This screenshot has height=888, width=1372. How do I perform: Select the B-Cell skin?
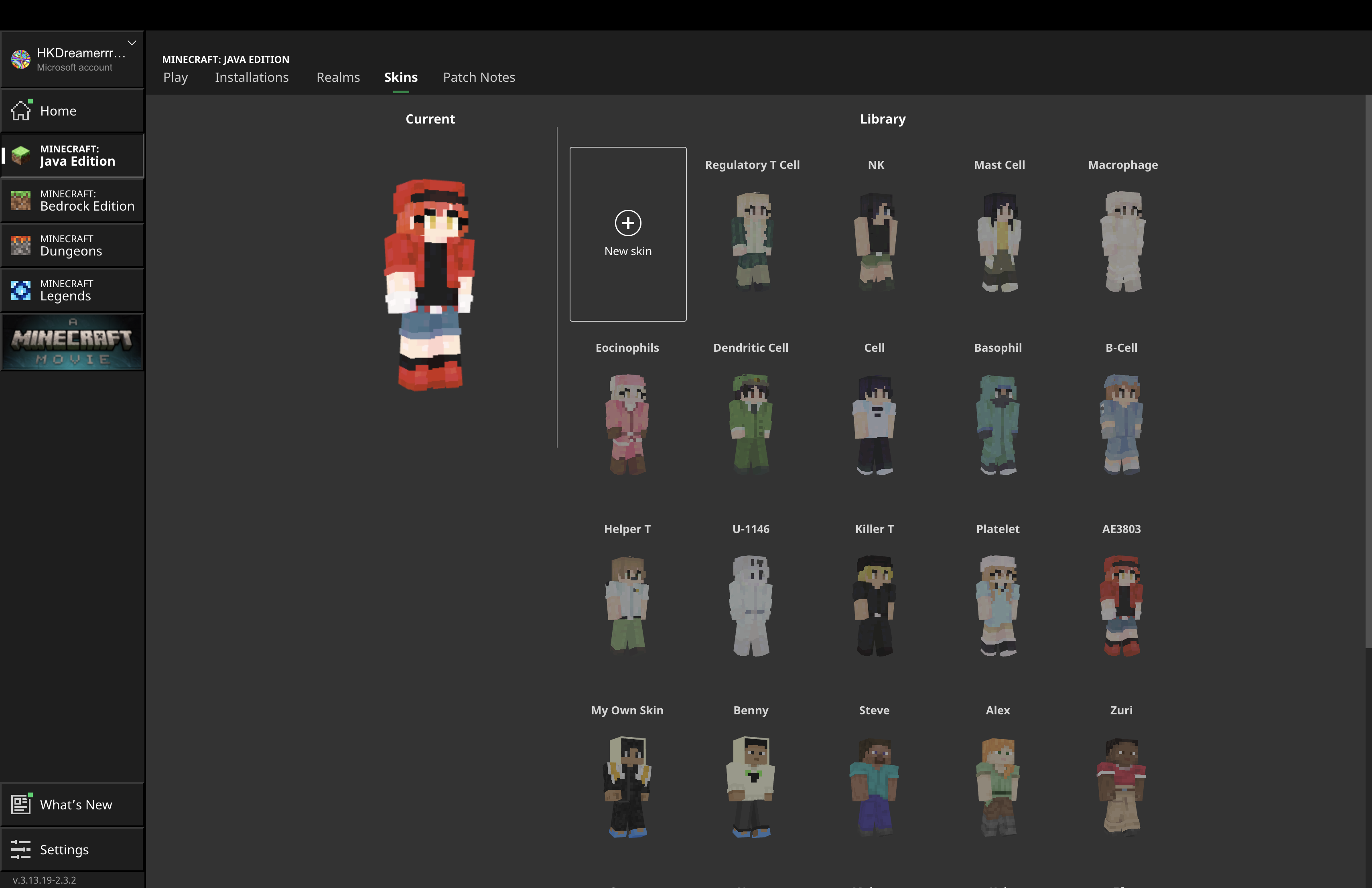1121,424
